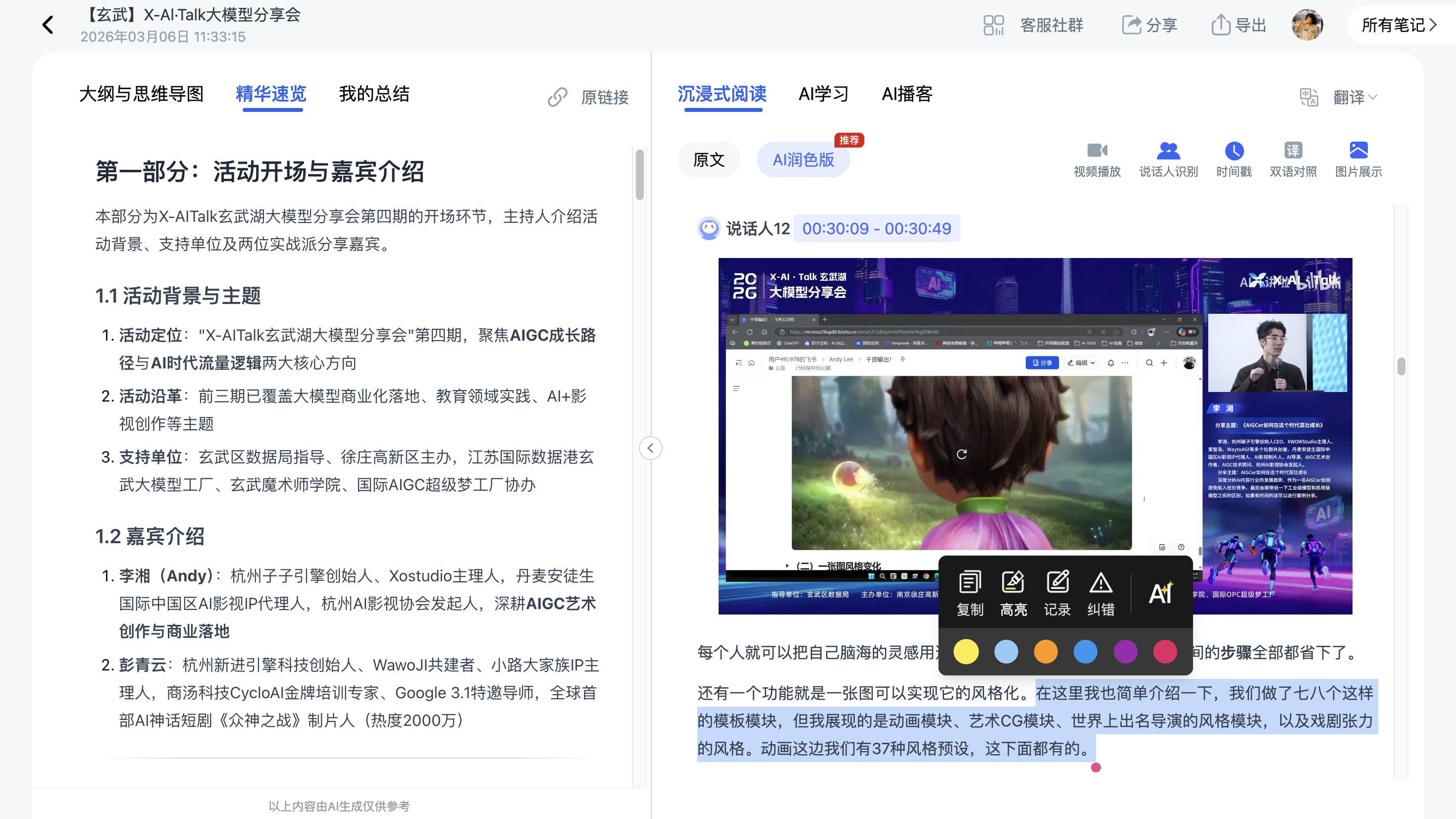Select the 精华速览 tab

point(271,94)
